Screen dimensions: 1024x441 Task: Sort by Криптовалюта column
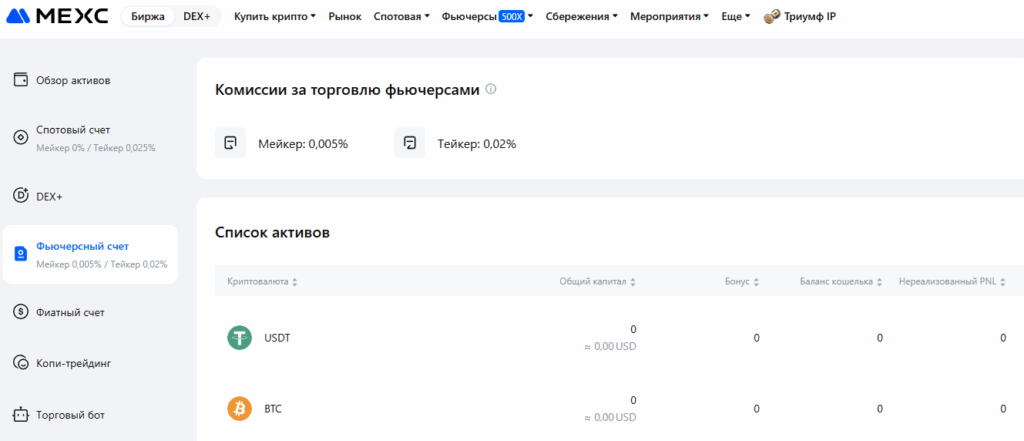tap(263, 282)
